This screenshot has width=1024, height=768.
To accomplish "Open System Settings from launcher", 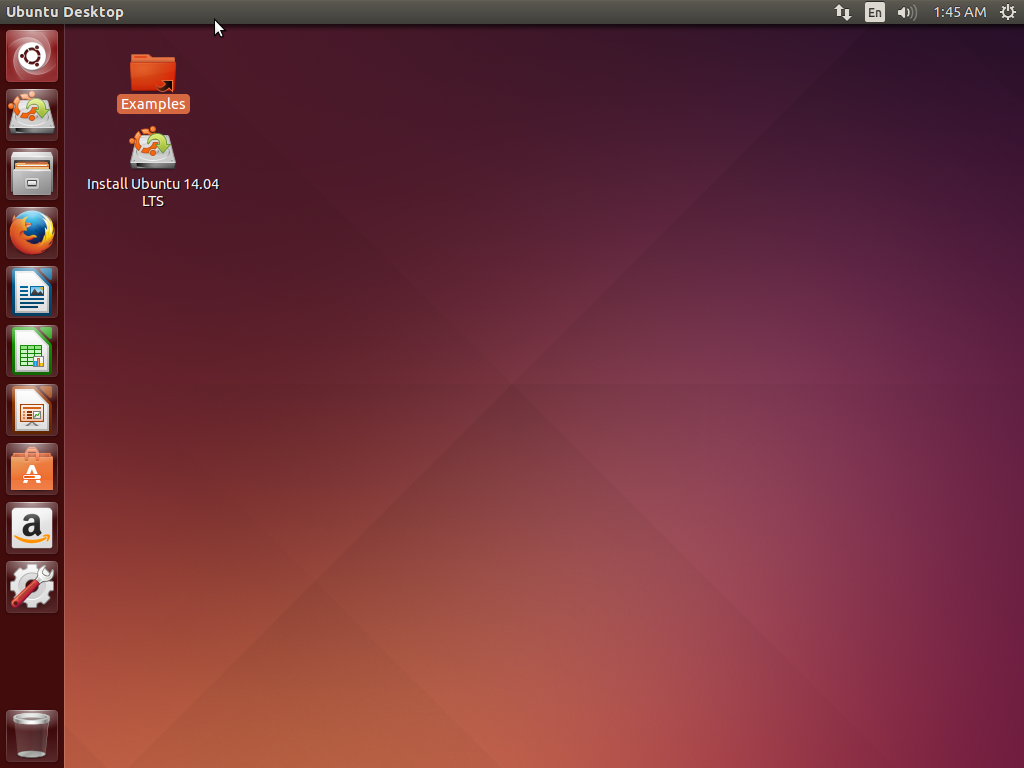I will [x=32, y=587].
